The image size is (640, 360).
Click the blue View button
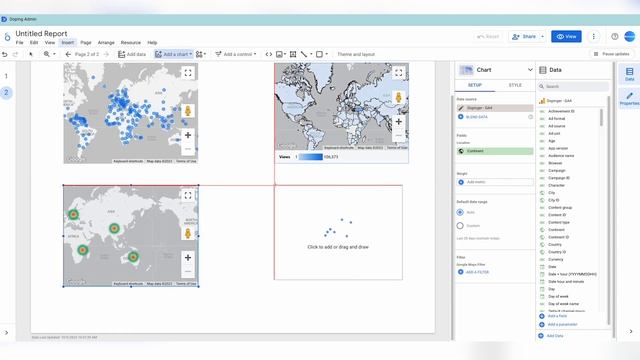(566, 36)
